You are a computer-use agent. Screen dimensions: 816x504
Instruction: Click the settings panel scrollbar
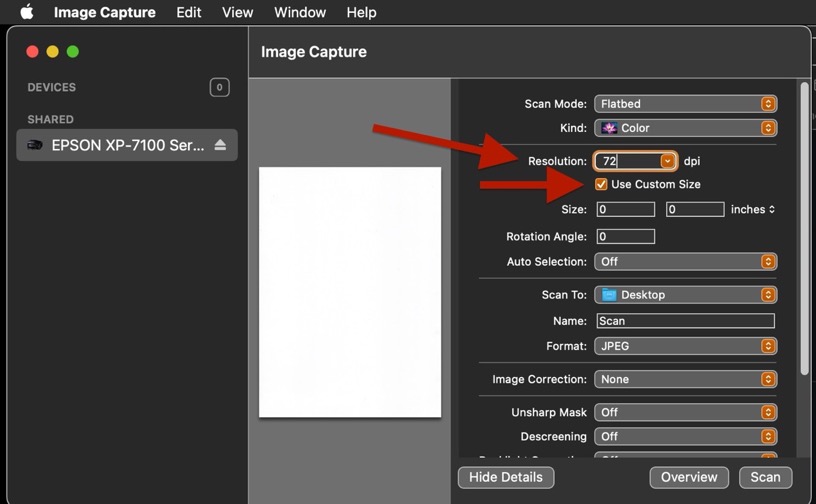click(x=805, y=228)
